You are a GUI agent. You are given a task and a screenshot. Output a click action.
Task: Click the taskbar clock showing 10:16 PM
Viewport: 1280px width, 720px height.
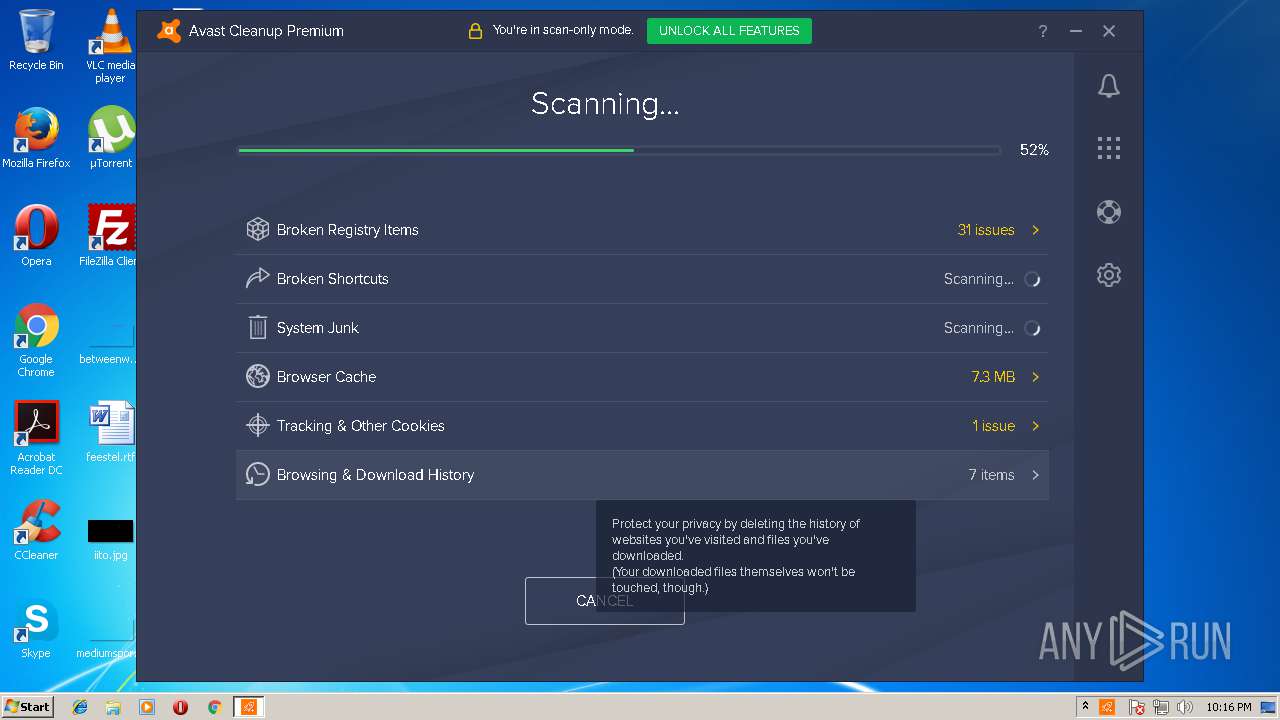tap(1228, 707)
